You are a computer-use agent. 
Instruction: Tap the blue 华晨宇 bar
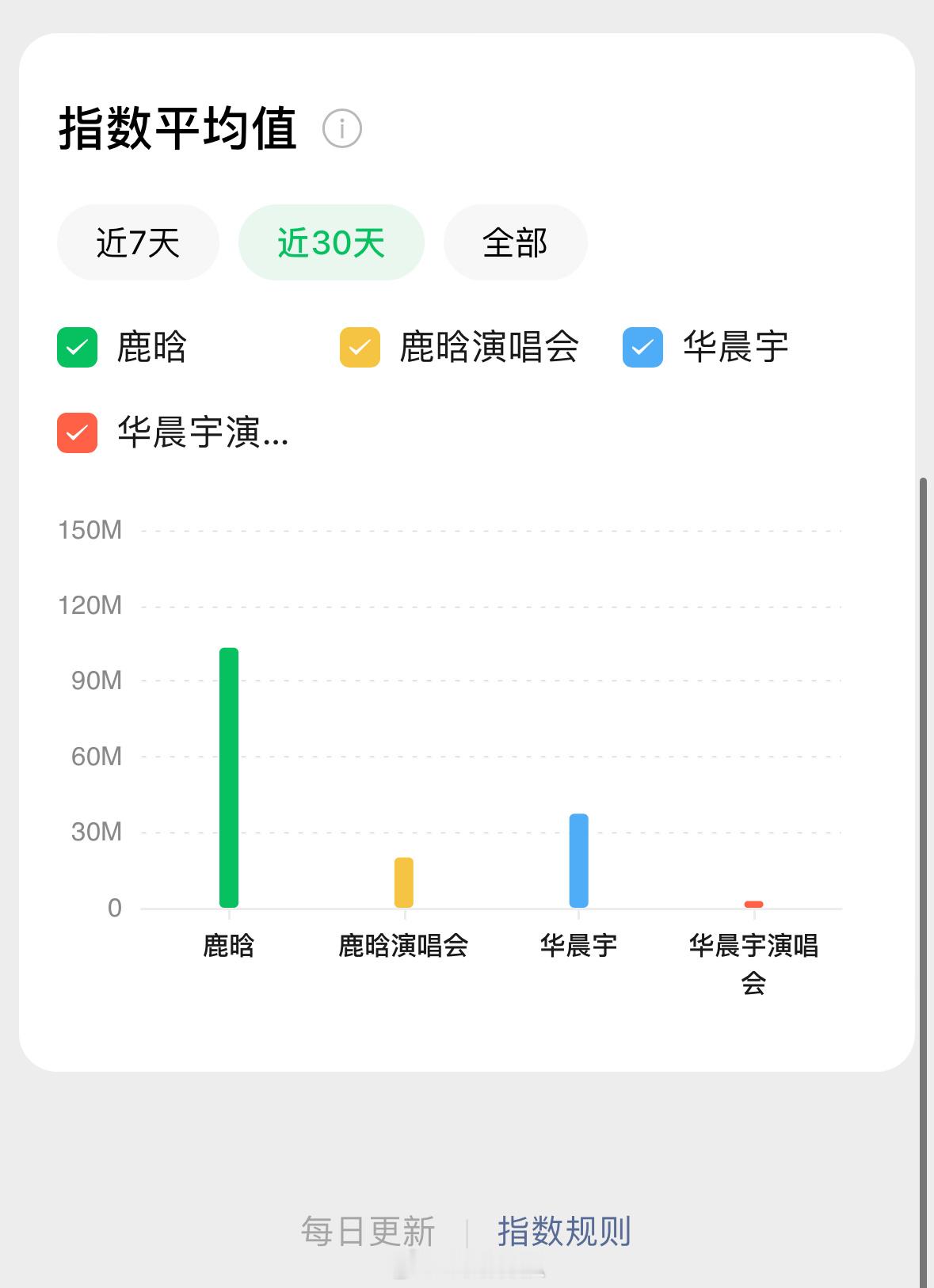tap(579, 860)
